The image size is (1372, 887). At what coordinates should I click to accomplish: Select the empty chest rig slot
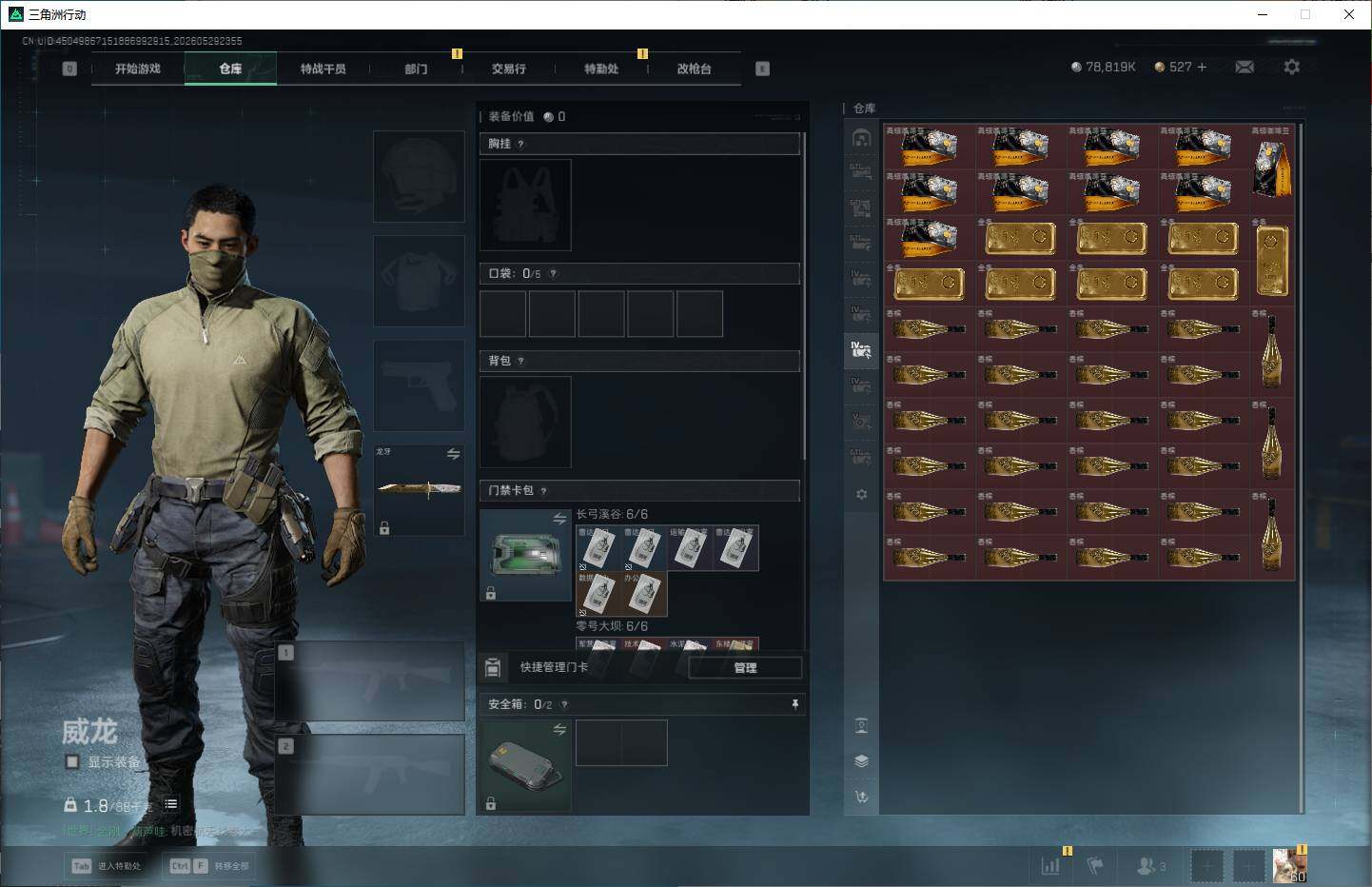[x=525, y=205]
